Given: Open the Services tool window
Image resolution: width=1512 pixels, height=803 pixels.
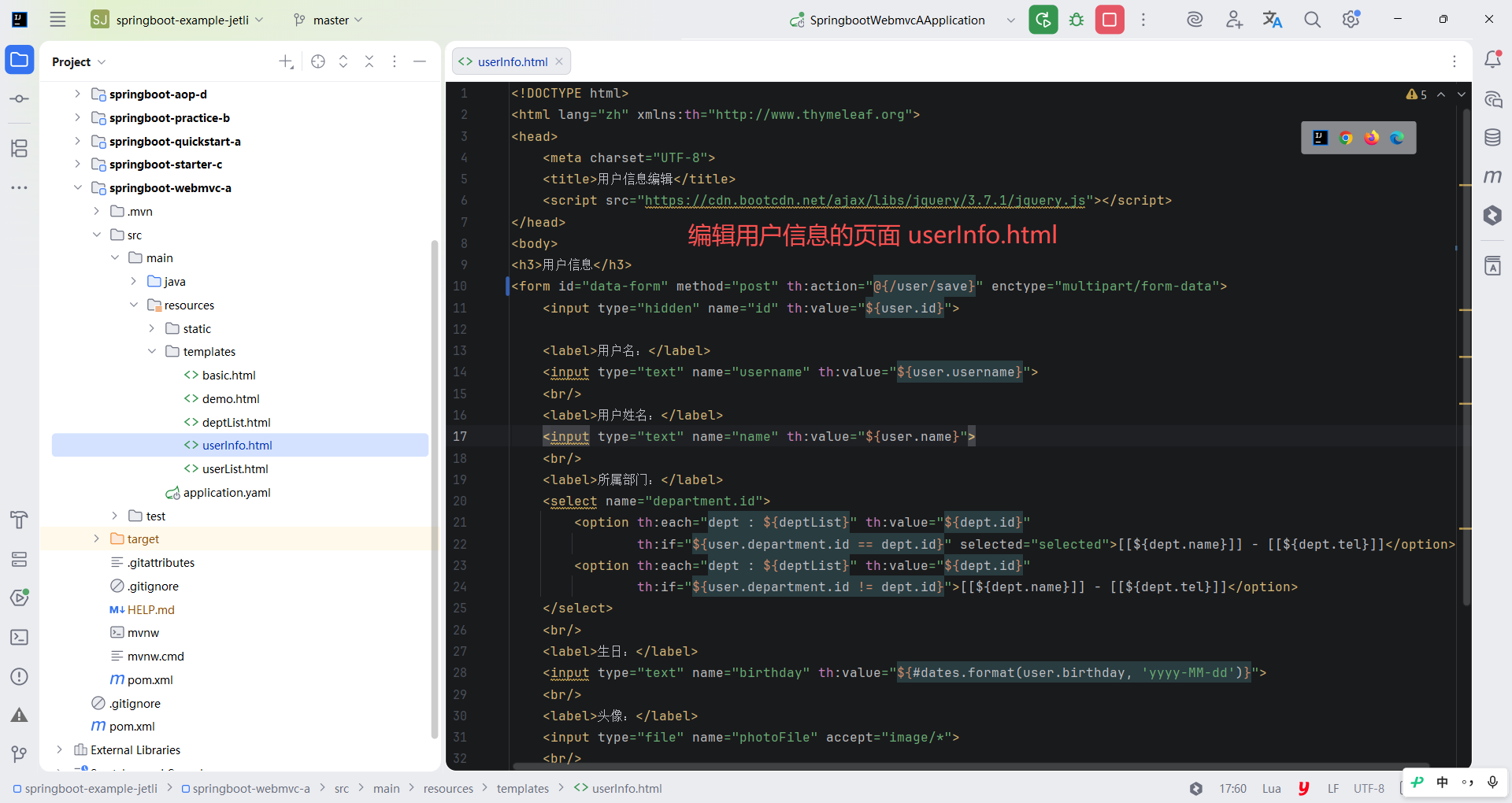Looking at the screenshot, I should point(20,559).
